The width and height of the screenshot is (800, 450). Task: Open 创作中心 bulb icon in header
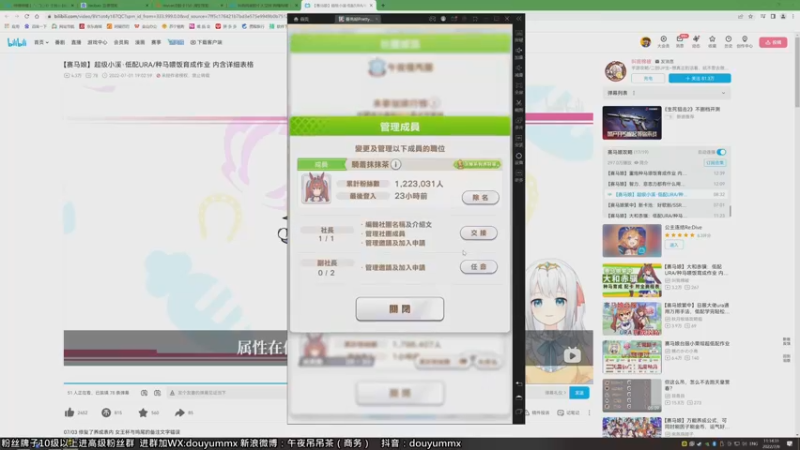coord(744,42)
